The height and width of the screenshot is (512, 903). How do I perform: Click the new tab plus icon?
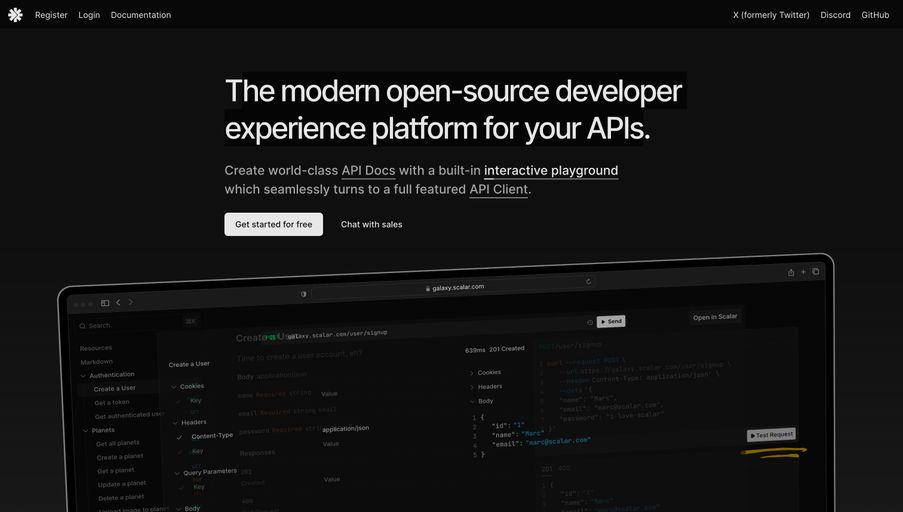pyautogui.click(x=803, y=272)
